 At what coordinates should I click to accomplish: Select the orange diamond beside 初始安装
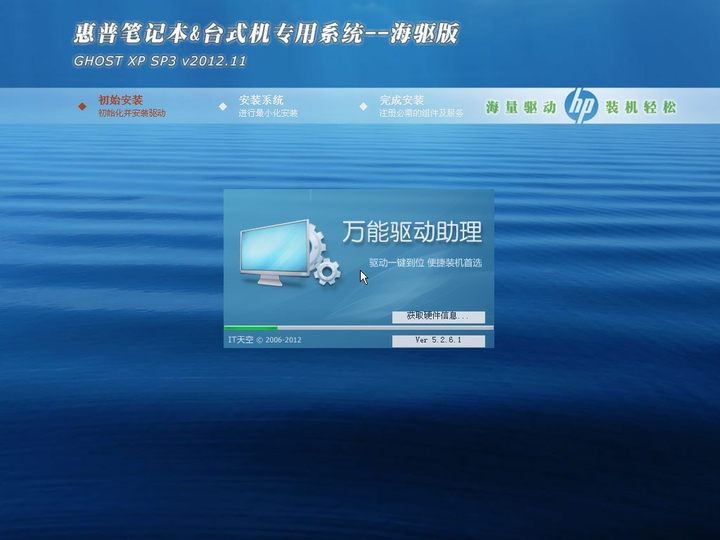pos(82,107)
